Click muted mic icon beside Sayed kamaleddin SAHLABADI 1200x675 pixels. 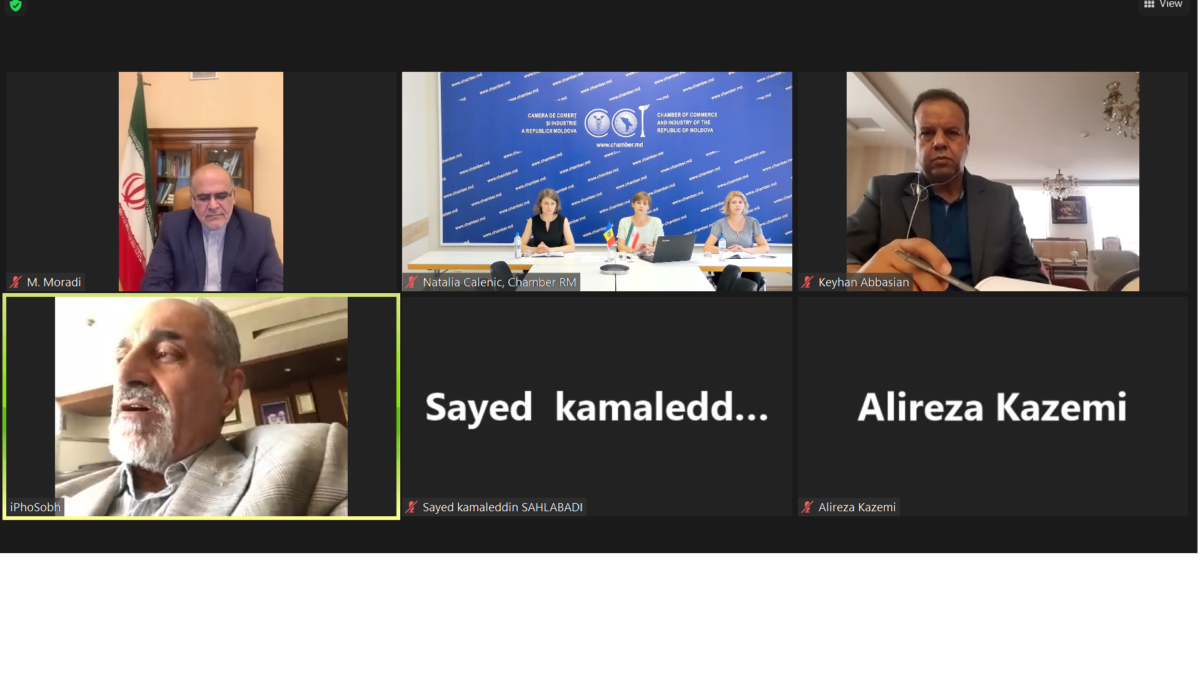coord(411,507)
